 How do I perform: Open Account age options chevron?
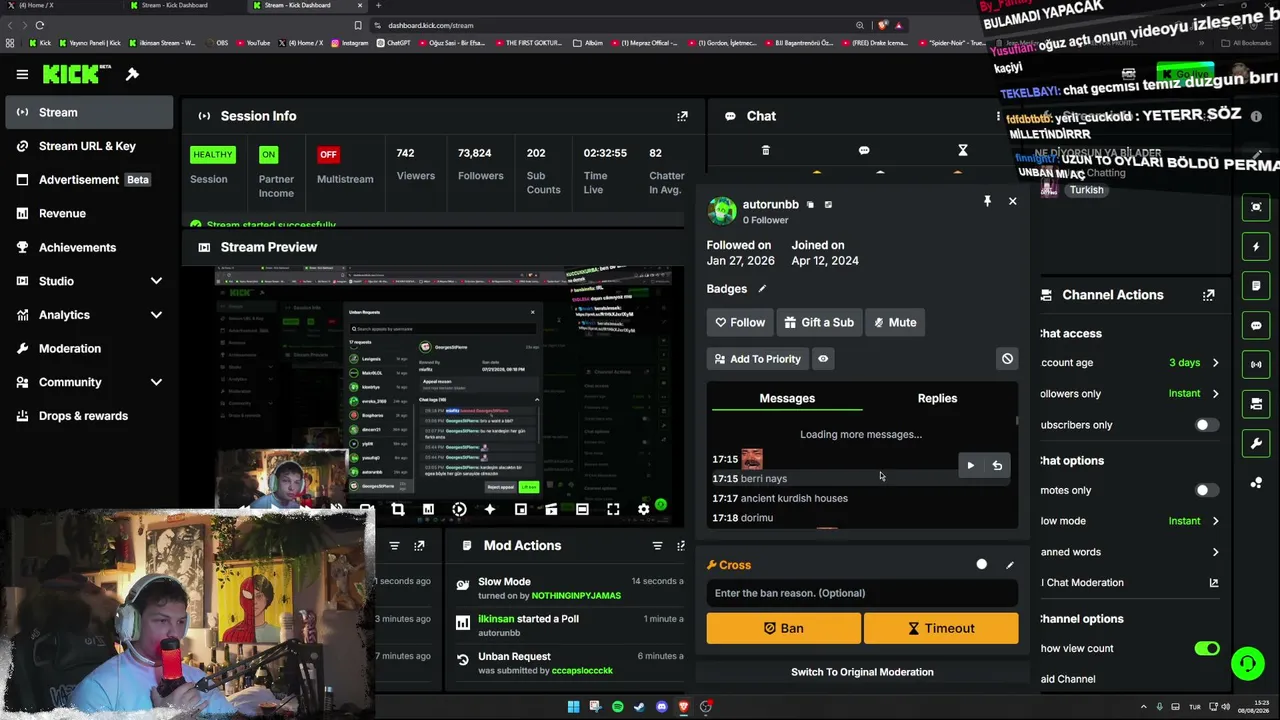pos(1215,363)
